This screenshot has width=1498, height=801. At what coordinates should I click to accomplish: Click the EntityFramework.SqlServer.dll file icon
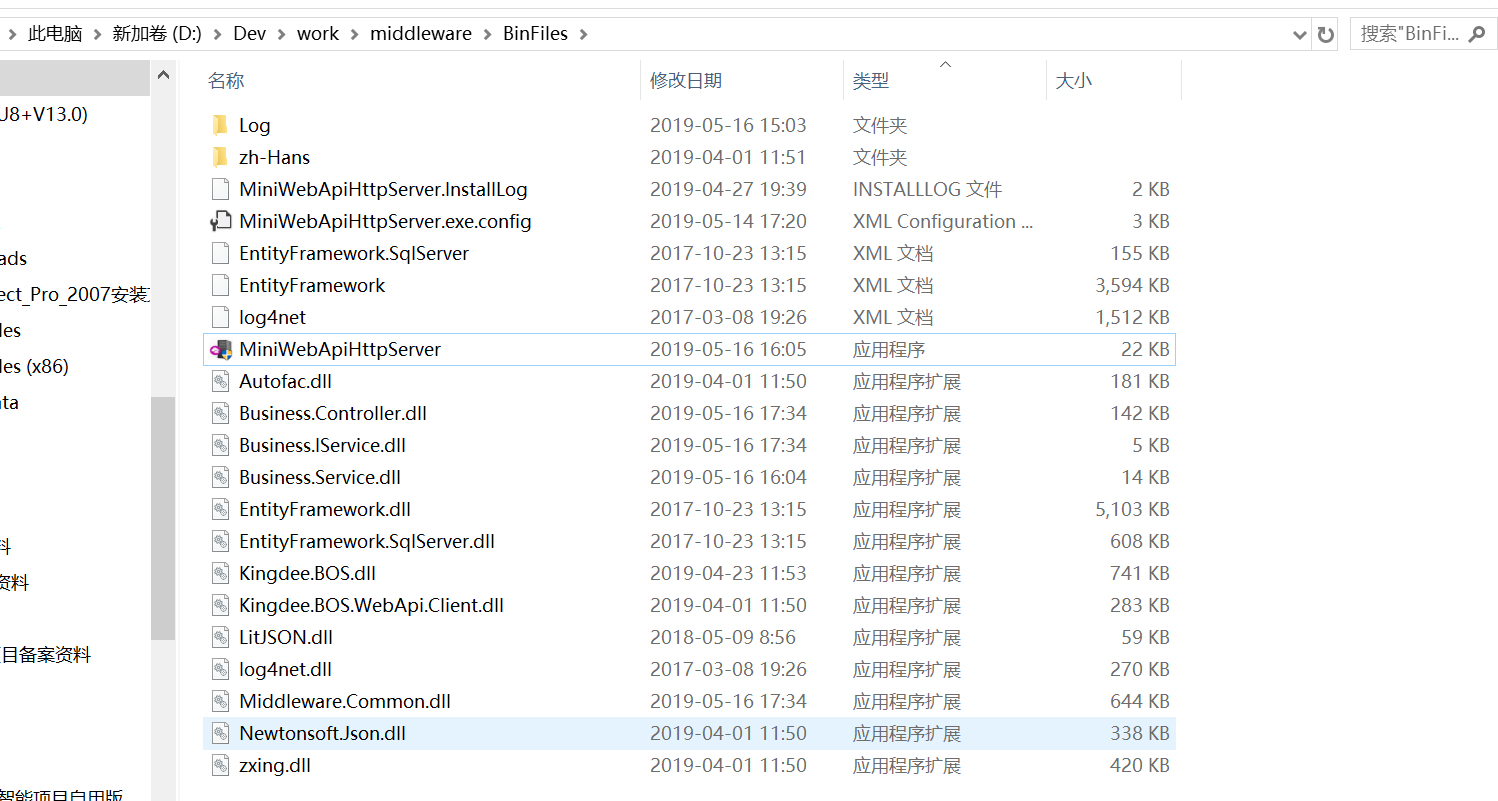(x=221, y=541)
